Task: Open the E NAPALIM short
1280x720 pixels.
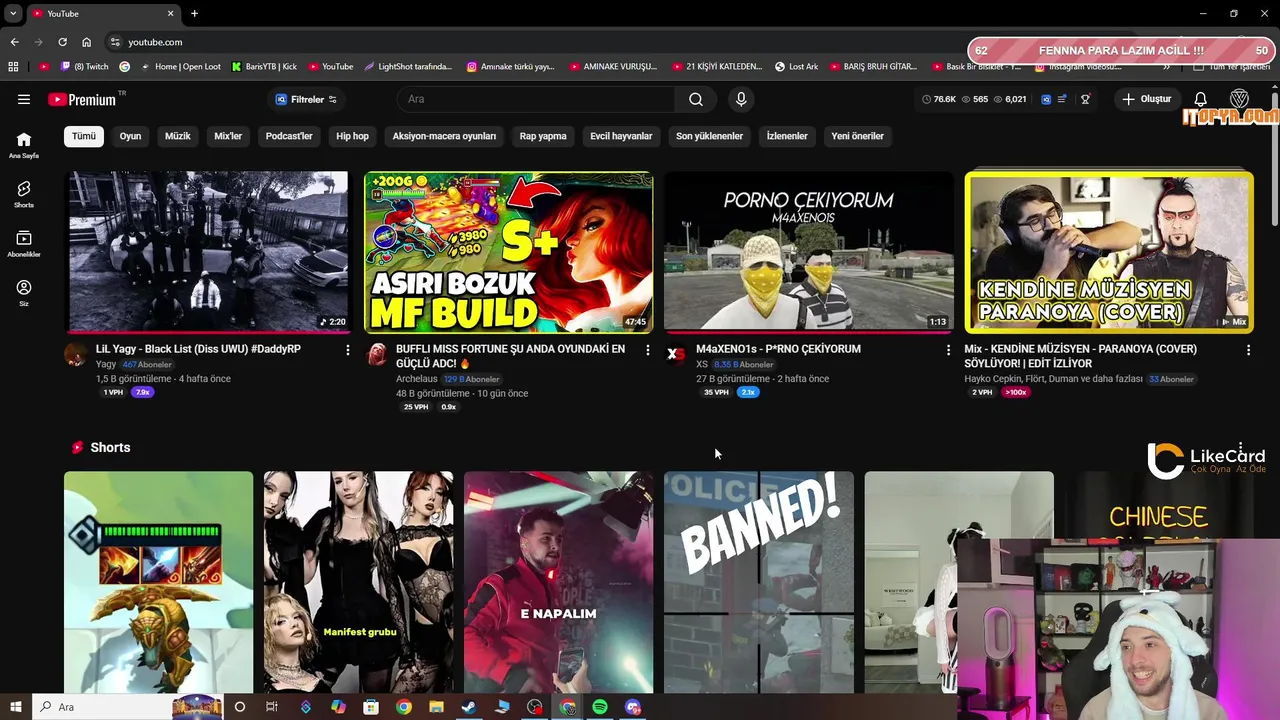Action: coord(558,582)
